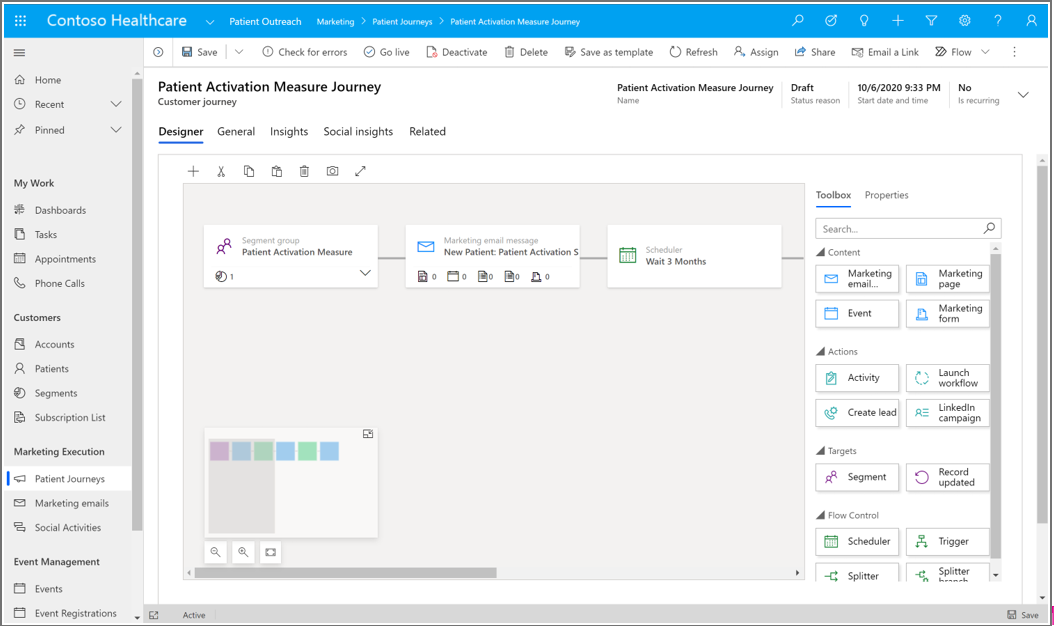Expand the Pinned navigation section
1054x626 pixels.
click(116, 130)
